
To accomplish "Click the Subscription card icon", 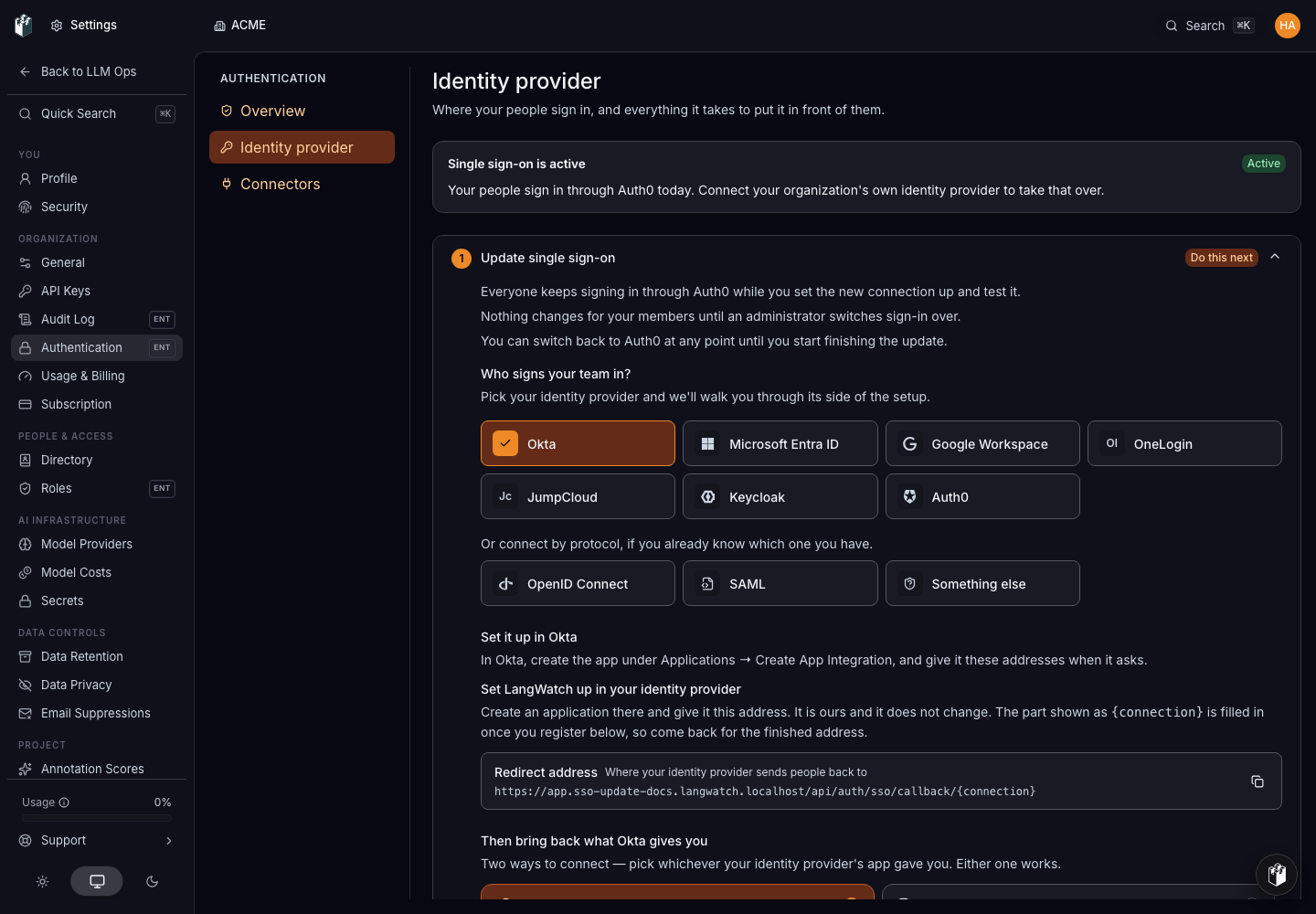I will click(x=26, y=404).
